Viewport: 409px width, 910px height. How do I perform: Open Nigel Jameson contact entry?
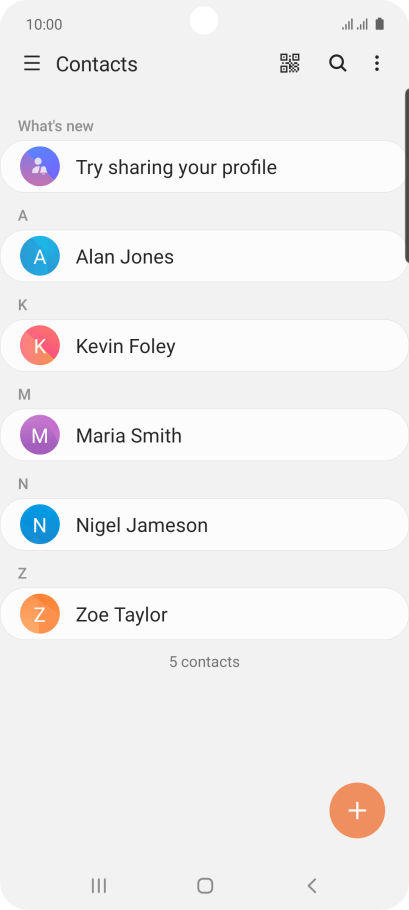[204, 524]
